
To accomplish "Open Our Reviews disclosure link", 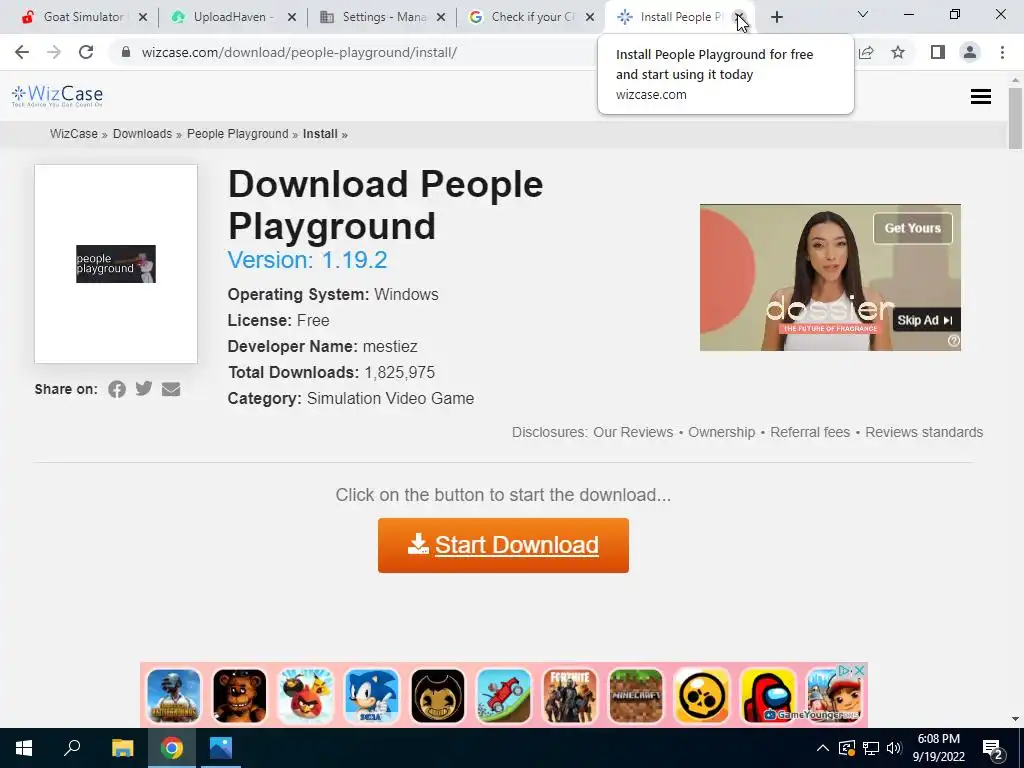I will tap(633, 432).
